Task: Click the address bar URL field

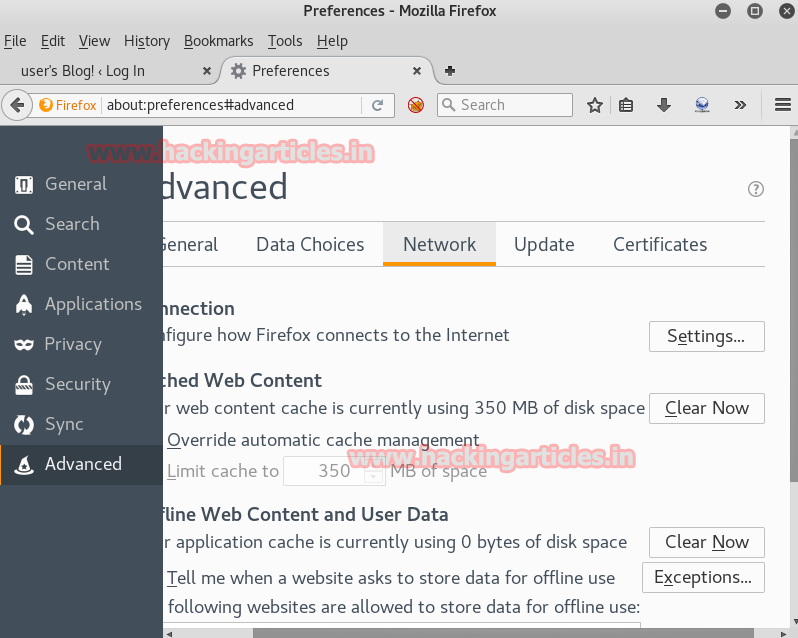Action: [232, 105]
